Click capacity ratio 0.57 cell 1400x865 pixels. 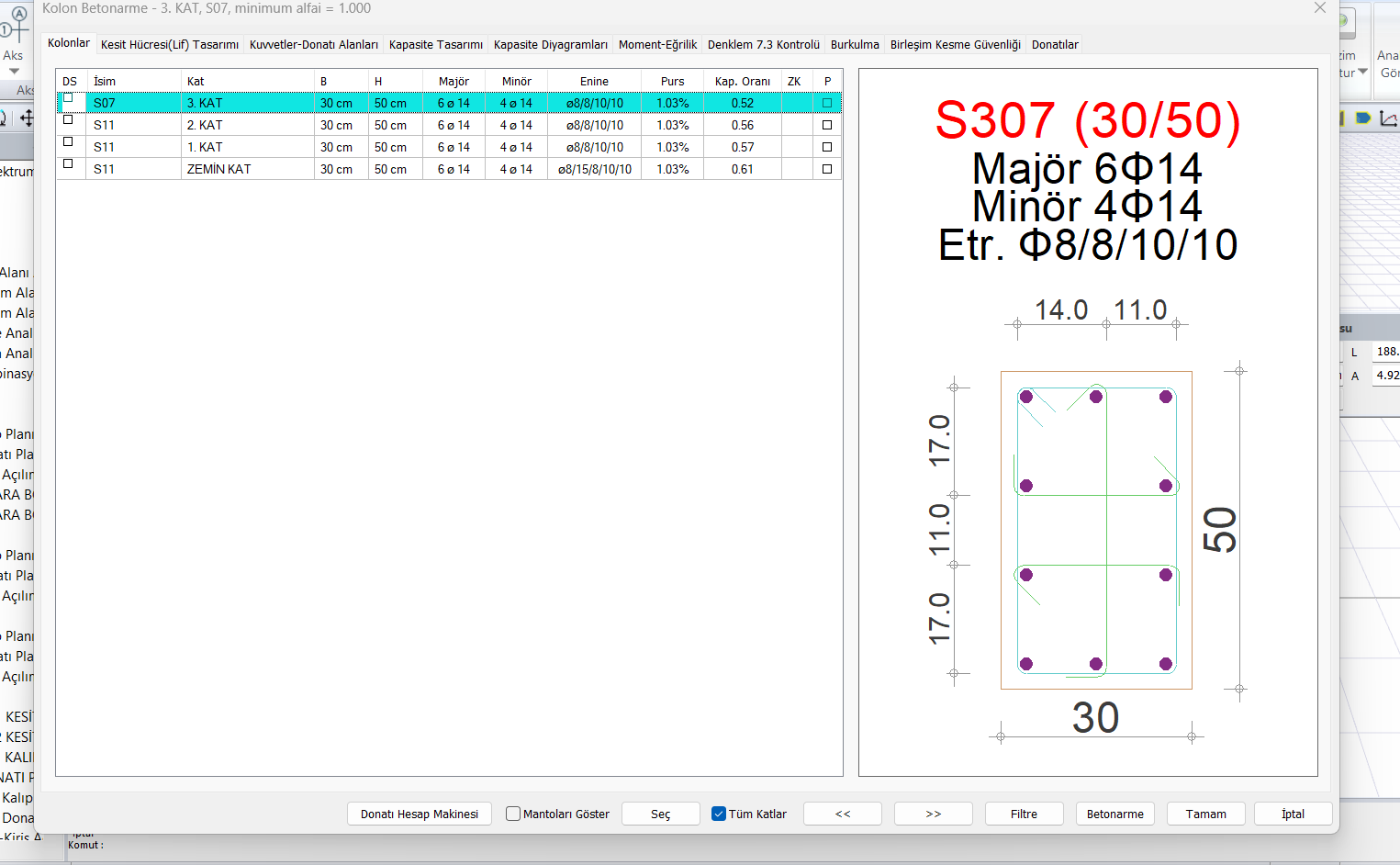(743, 147)
